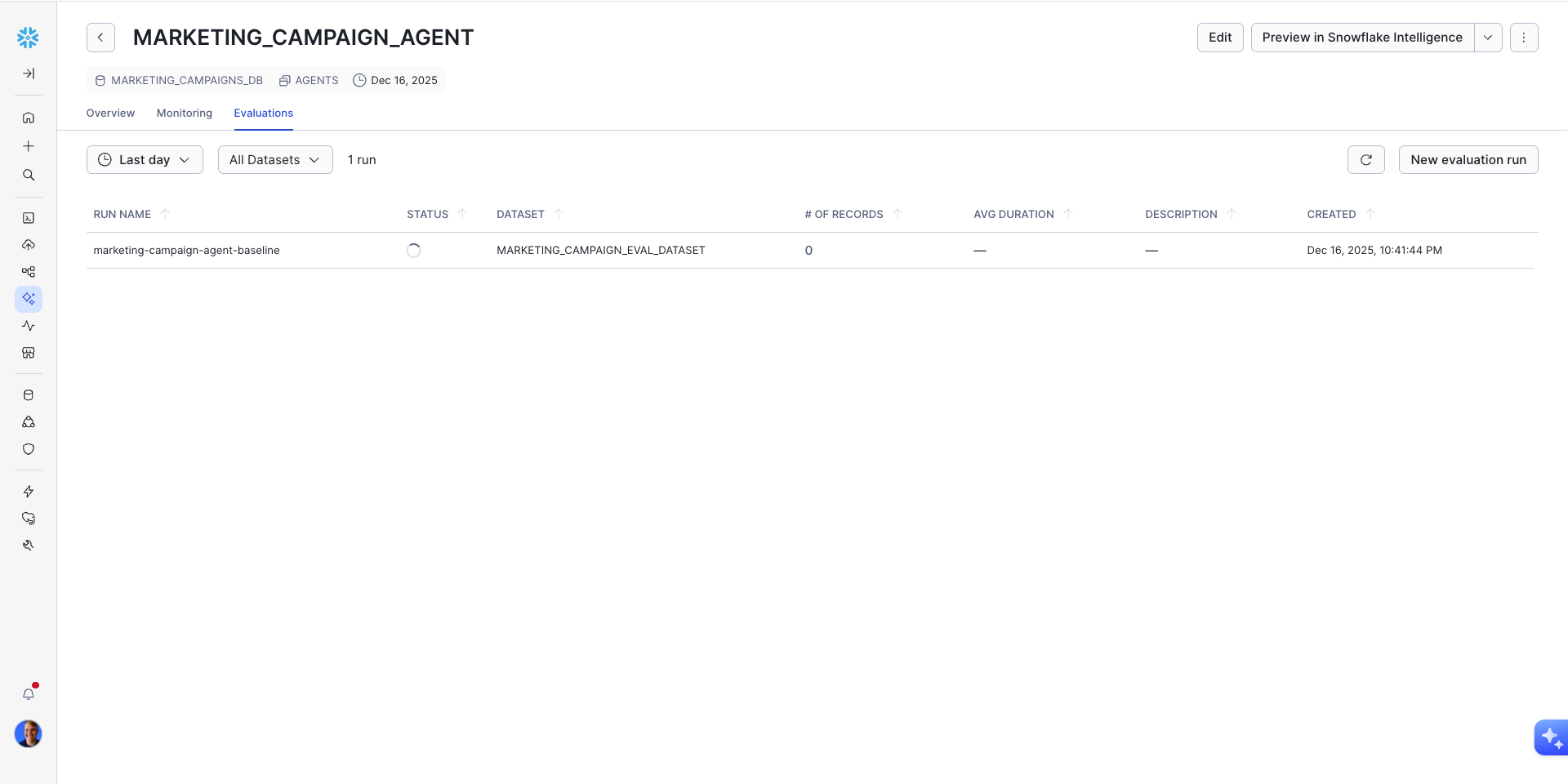The image size is (1568, 784).
Task: Sort by the Run Name column
Action: pyautogui.click(x=122, y=214)
